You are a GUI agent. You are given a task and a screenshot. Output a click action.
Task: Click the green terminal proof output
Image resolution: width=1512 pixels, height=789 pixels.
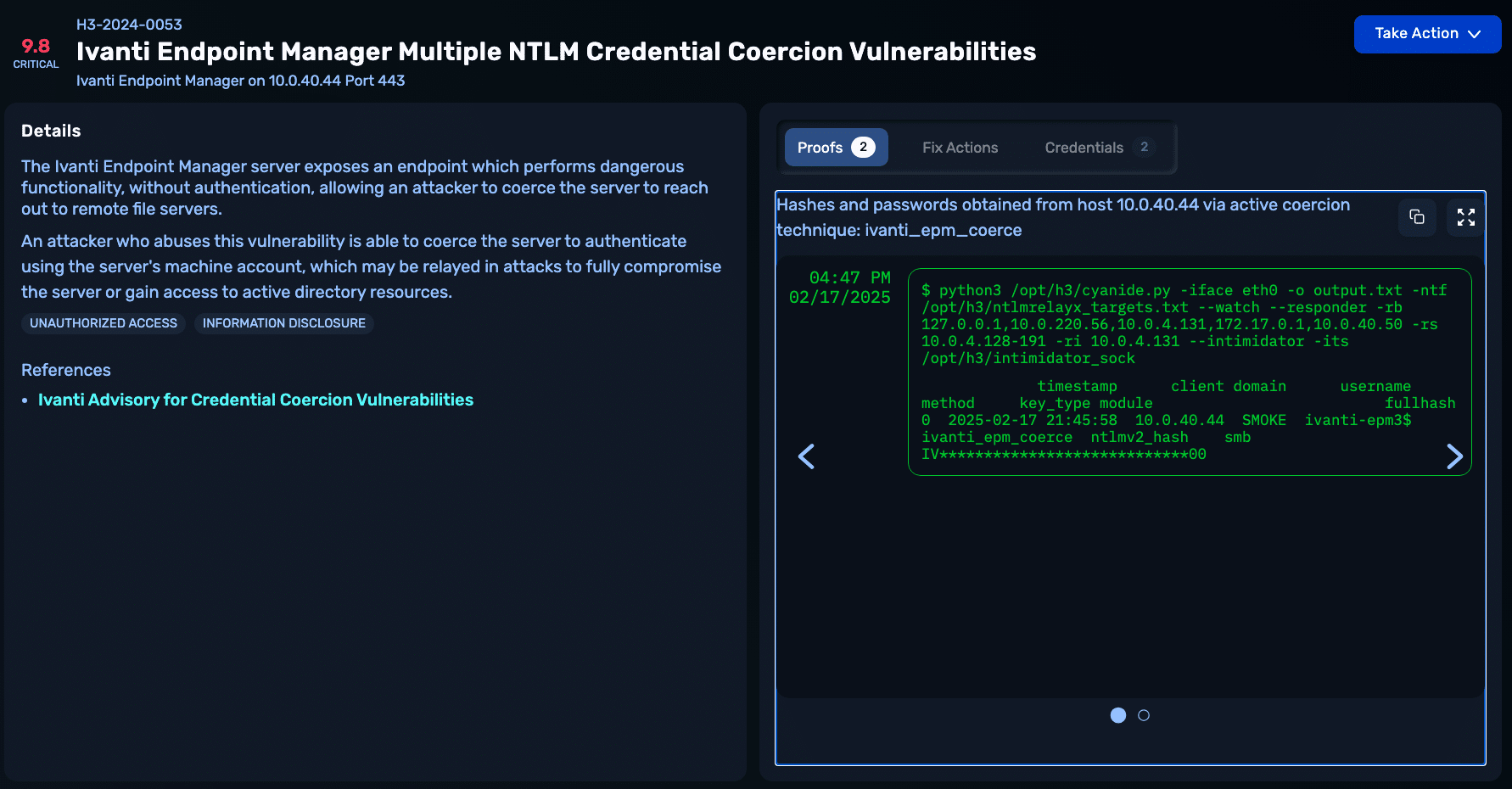pos(1188,372)
